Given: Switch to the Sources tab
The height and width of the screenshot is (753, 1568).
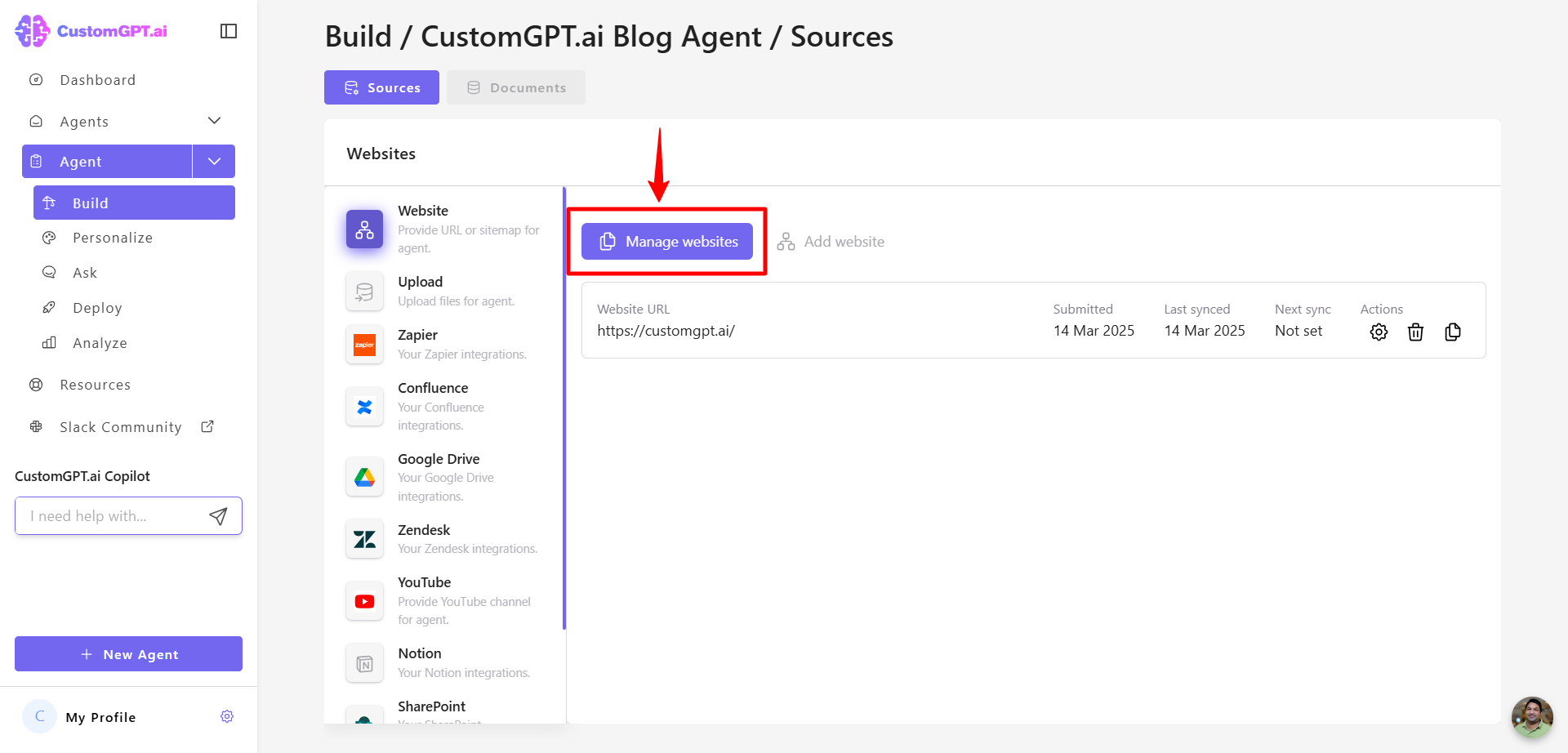Looking at the screenshot, I should click(381, 87).
